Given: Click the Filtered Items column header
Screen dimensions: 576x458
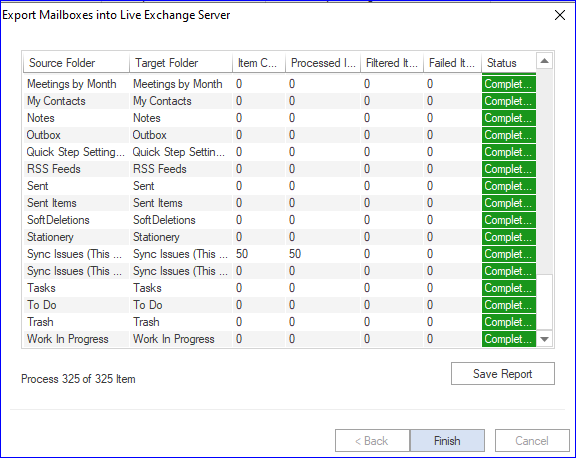Looking at the screenshot, I should point(392,63).
